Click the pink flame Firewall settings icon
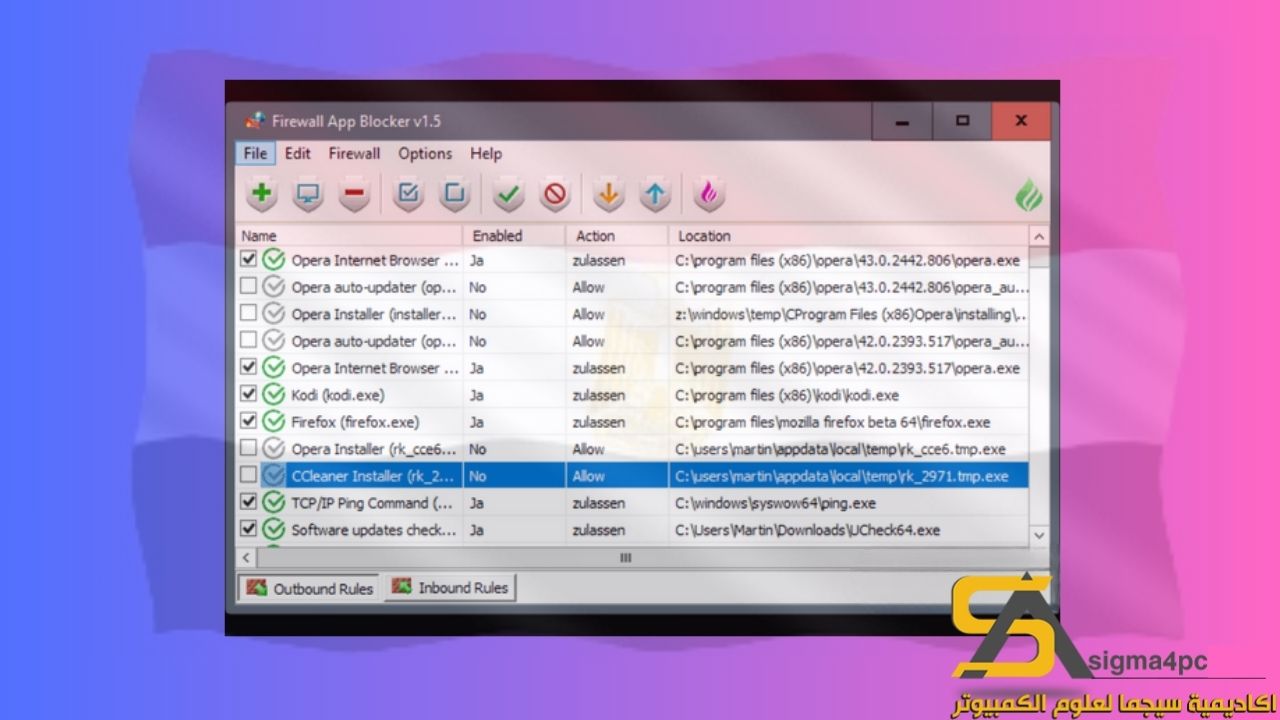 pyautogui.click(x=709, y=194)
